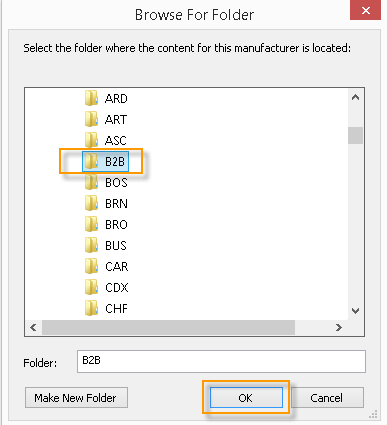This screenshot has height=425, width=387.
Task: Click the vertical scrollbar down arrow
Action: [x=355, y=311]
